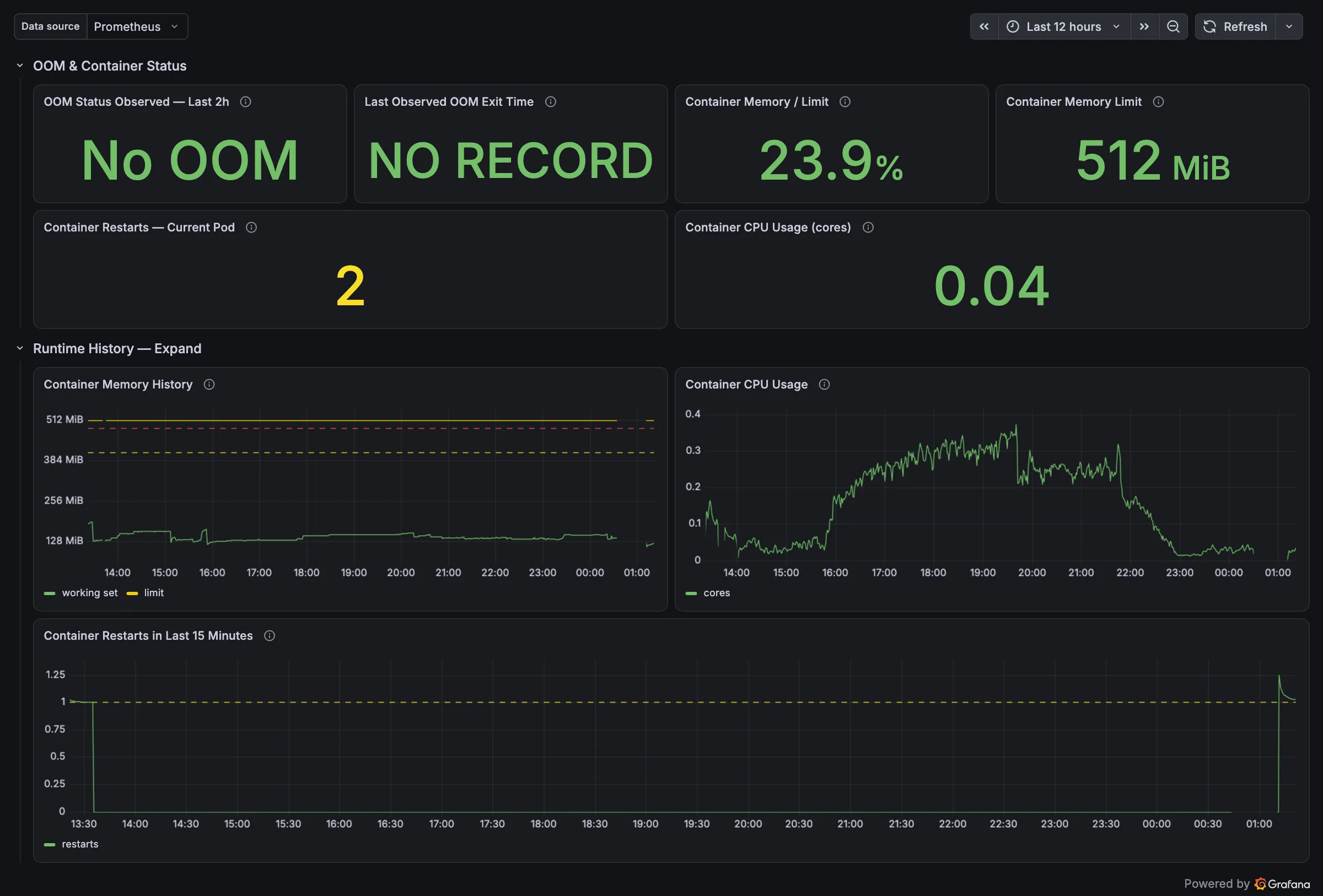Shift time range forward with double-right arrows

pos(1144,27)
